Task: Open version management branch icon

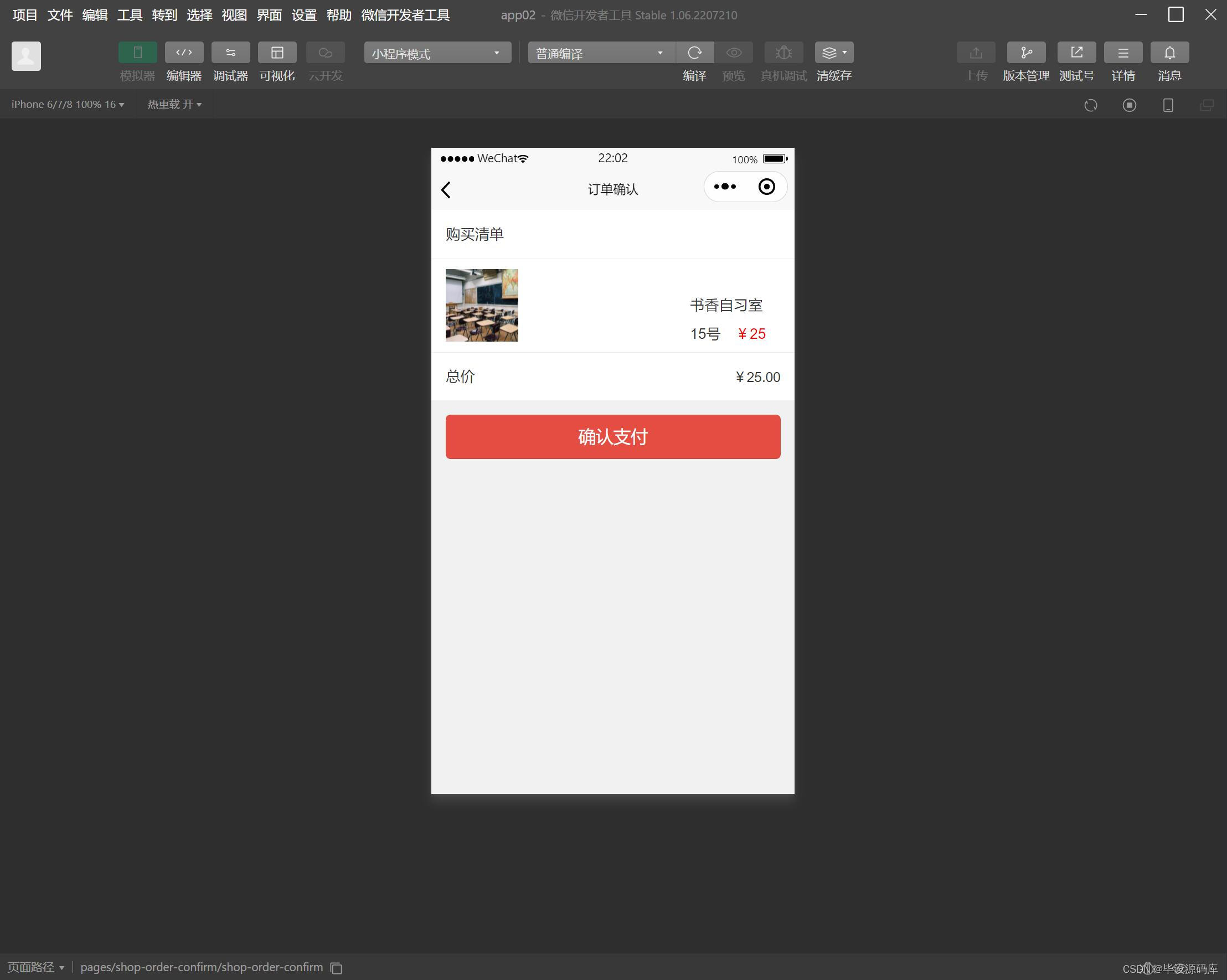Action: [x=1025, y=53]
